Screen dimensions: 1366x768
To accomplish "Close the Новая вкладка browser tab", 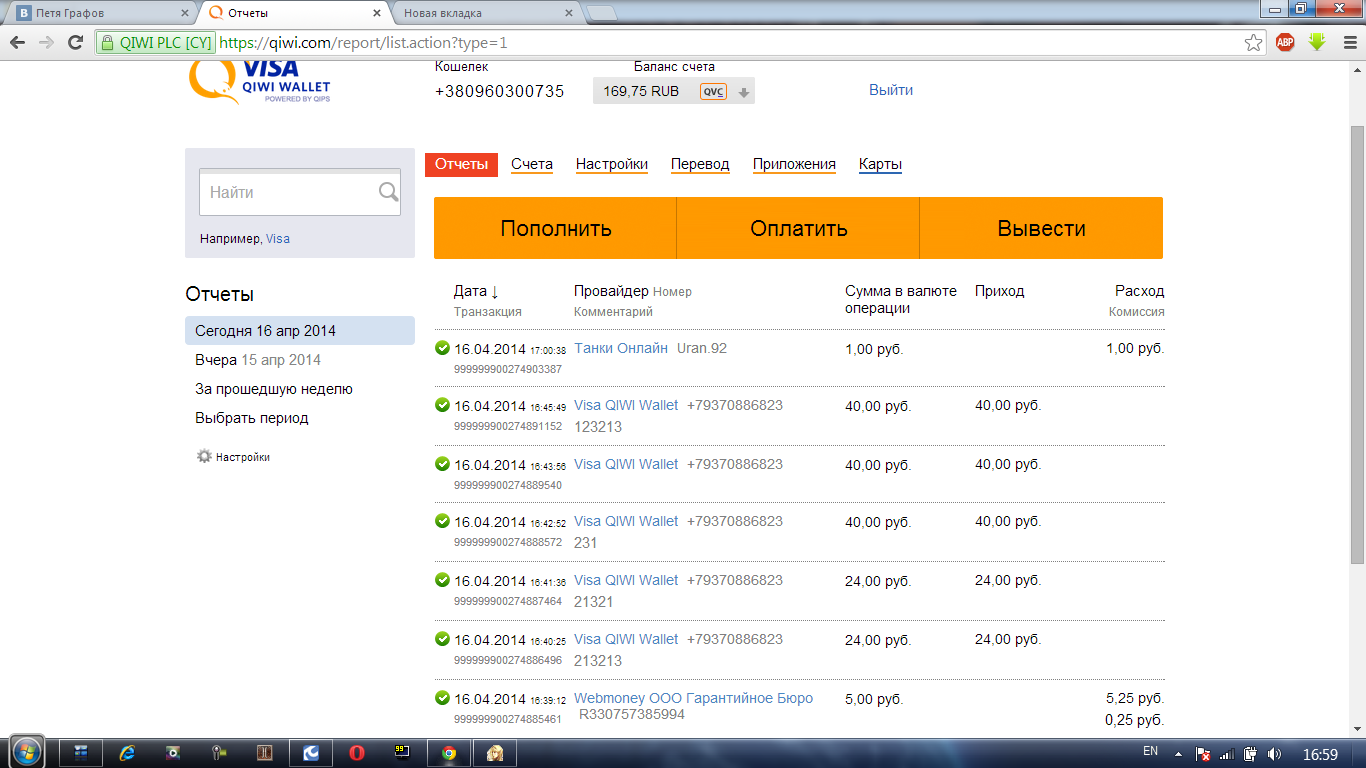I will tap(569, 14).
